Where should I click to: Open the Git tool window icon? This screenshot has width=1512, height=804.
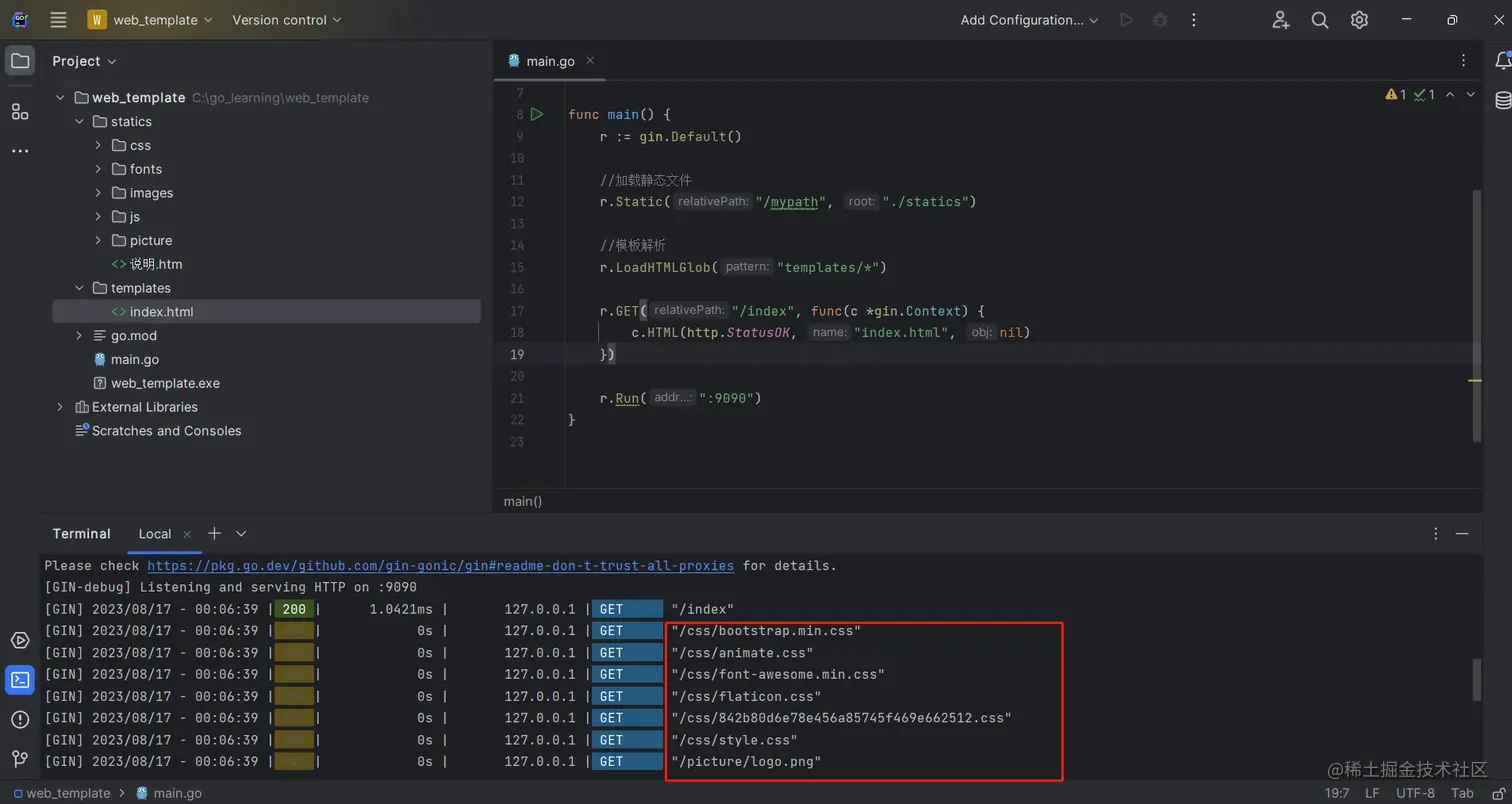(20, 758)
